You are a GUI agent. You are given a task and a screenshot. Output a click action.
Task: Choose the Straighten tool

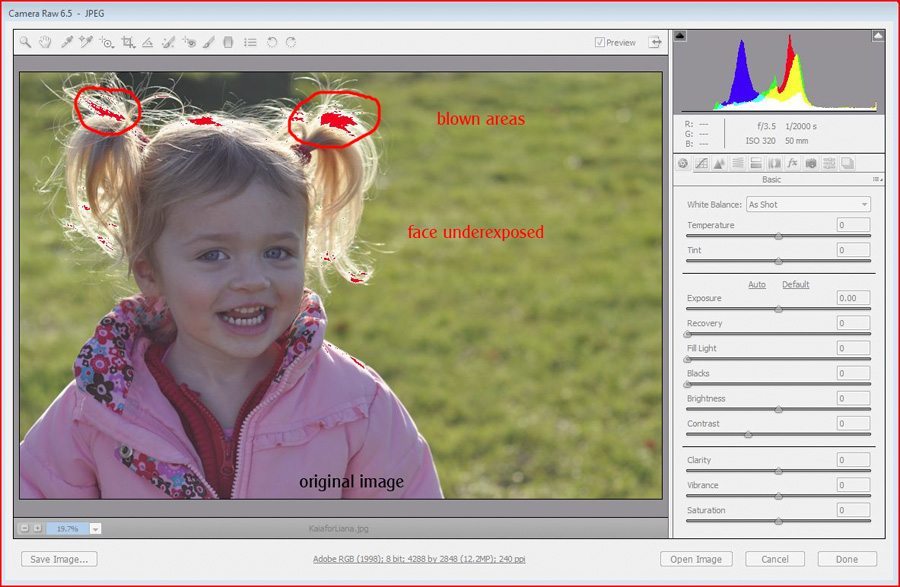point(148,43)
